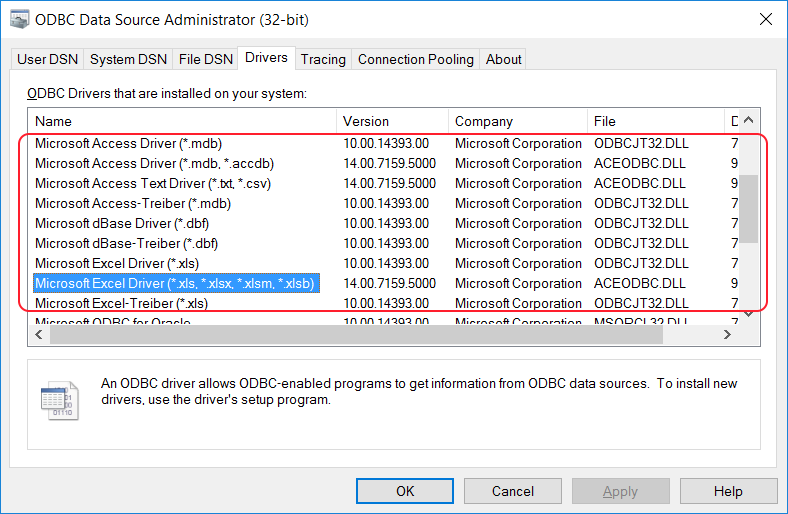Sort drivers by Company column header

click(518, 121)
